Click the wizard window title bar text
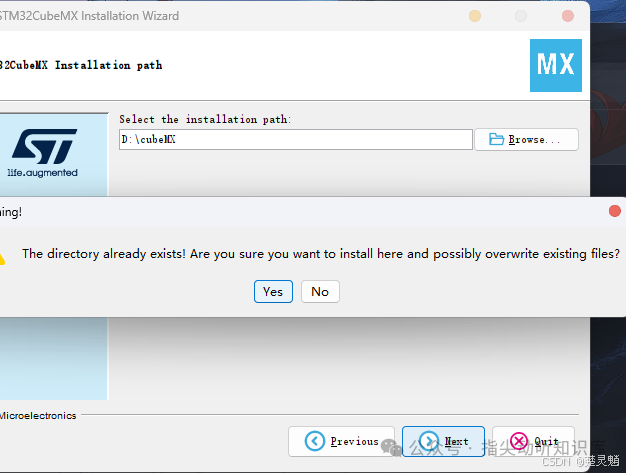Image resolution: width=626 pixels, height=473 pixels. pyautogui.click(x=89, y=16)
